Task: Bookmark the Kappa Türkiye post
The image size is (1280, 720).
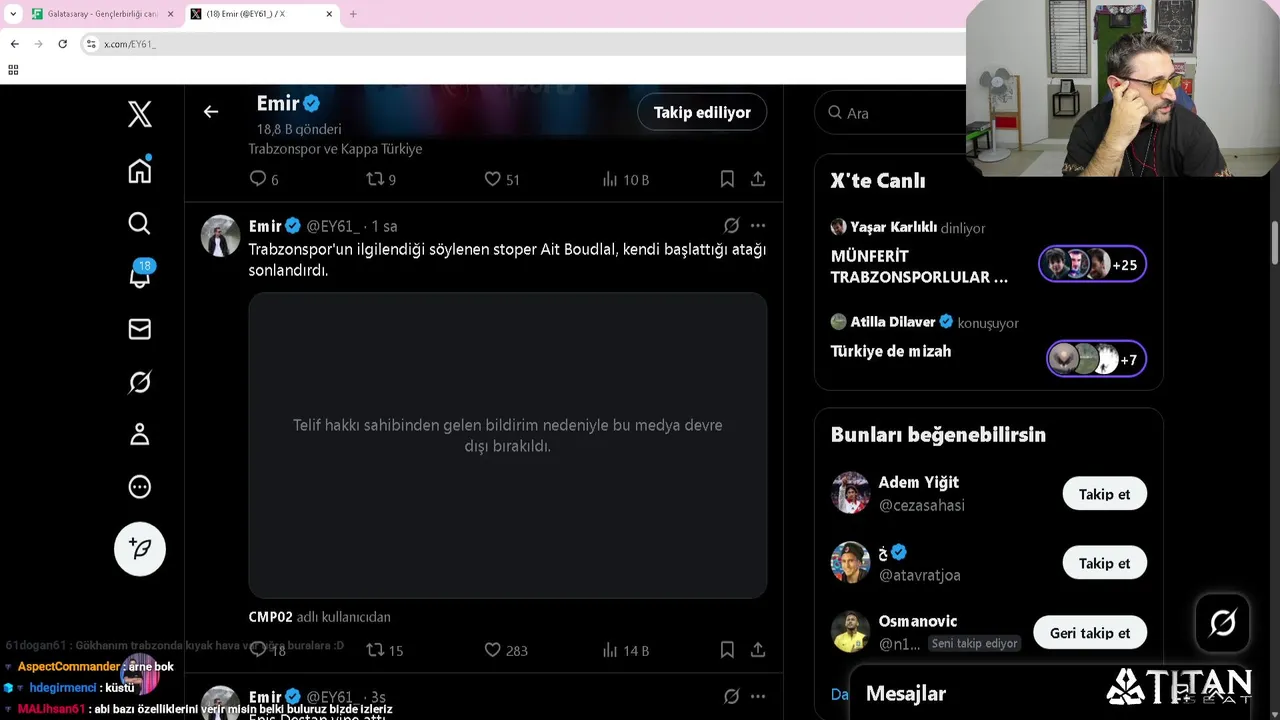Action: pos(727,179)
